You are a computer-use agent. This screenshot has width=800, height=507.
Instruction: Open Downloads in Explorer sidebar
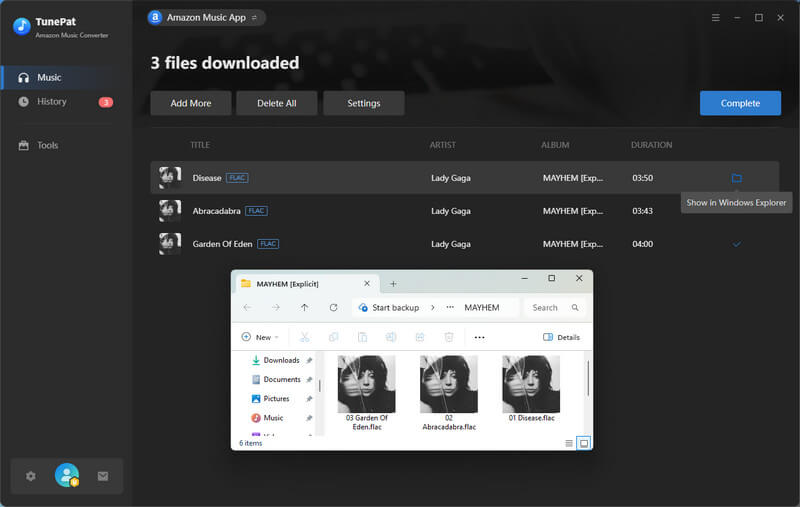pyautogui.click(x=281, y=360)
